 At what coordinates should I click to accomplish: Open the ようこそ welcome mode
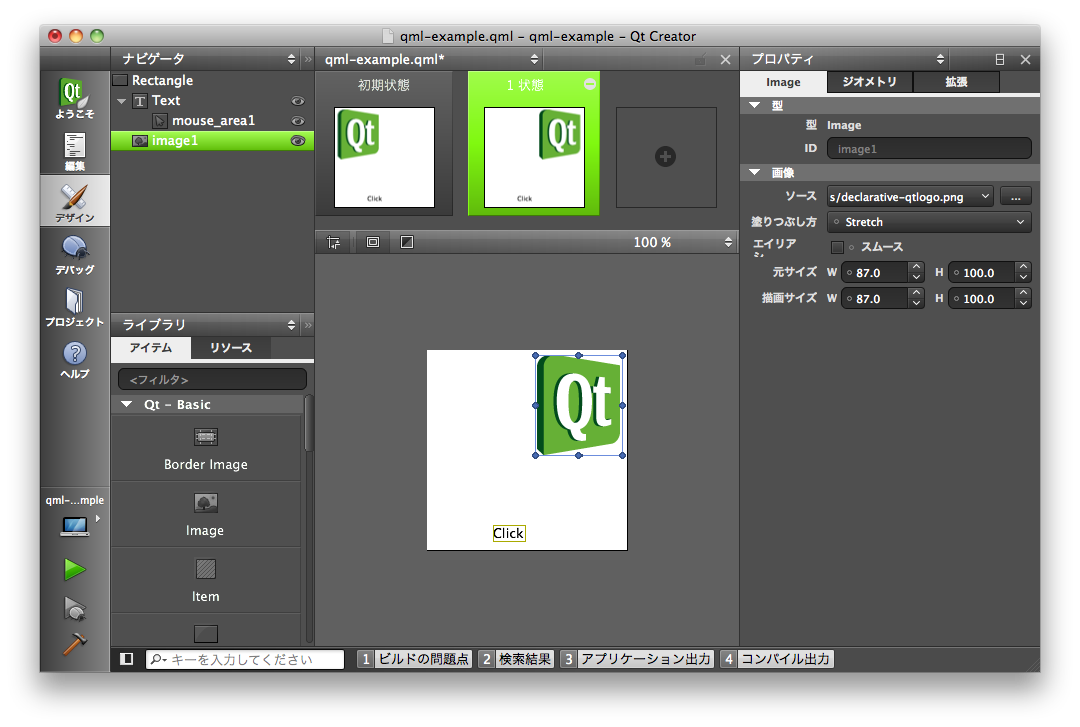point(74,99)
